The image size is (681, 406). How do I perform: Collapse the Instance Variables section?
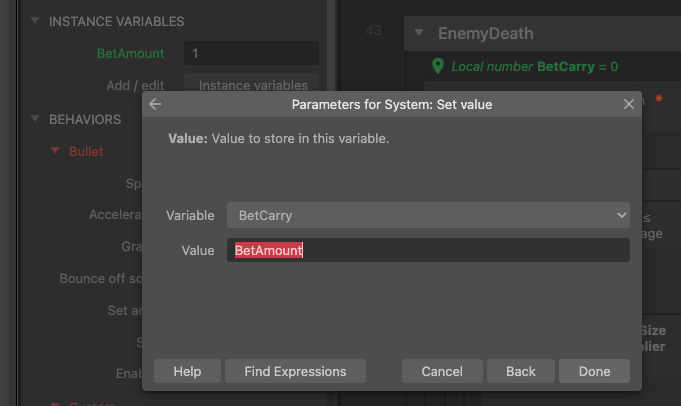(x=35, y=20)
